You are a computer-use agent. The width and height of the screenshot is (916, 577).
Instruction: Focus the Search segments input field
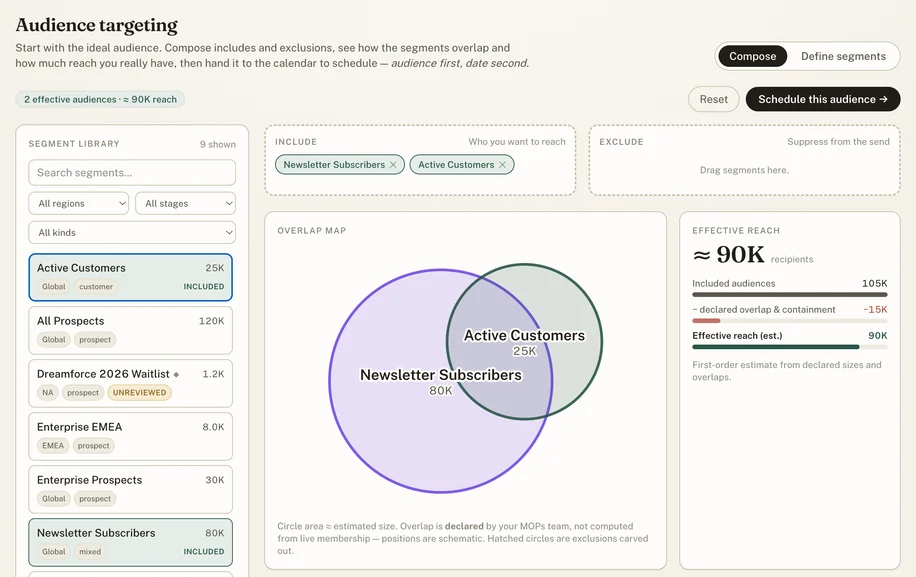(x=132, y=173)
